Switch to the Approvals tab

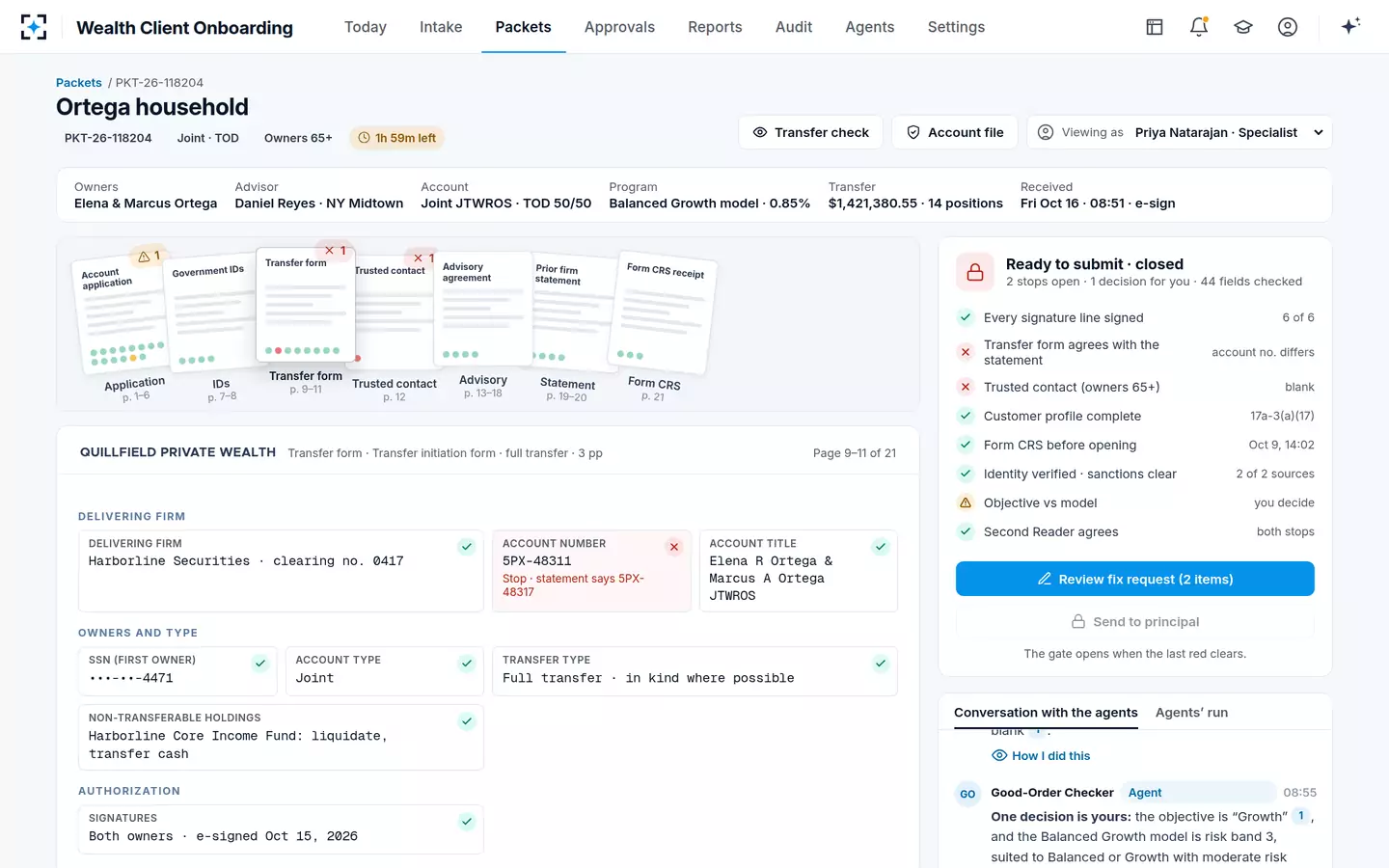pos(619,27)
